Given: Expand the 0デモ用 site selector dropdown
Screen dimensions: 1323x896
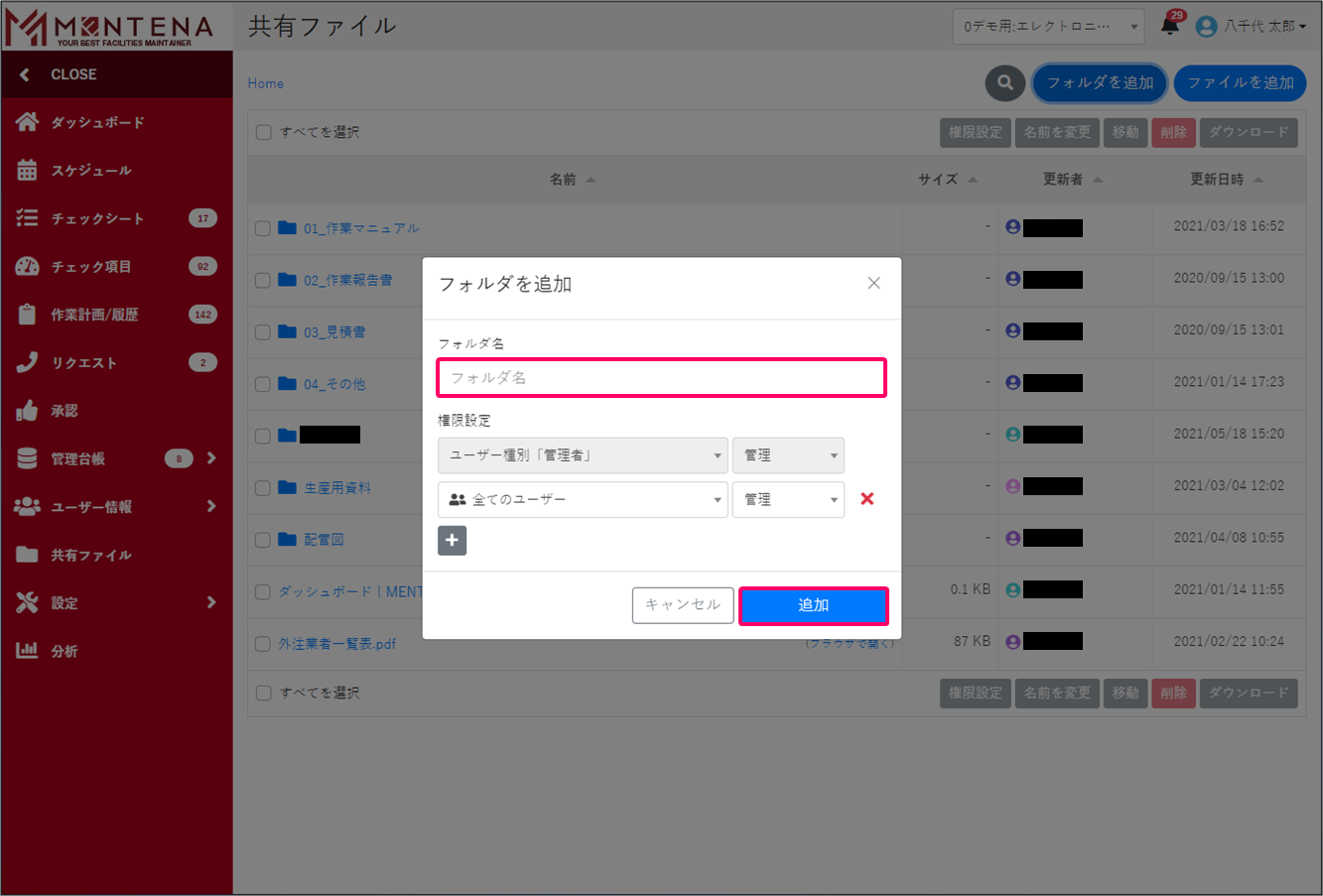Looking at the screenshot, I should (x=1047, y=27).
